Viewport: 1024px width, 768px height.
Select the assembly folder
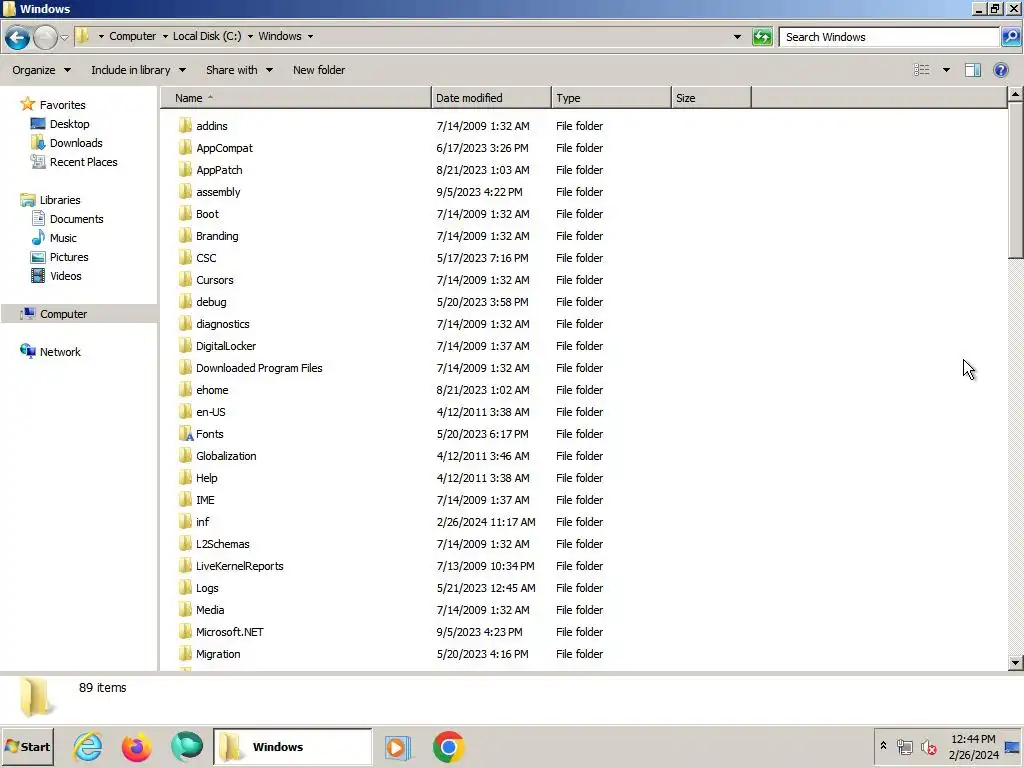[218, 192]
